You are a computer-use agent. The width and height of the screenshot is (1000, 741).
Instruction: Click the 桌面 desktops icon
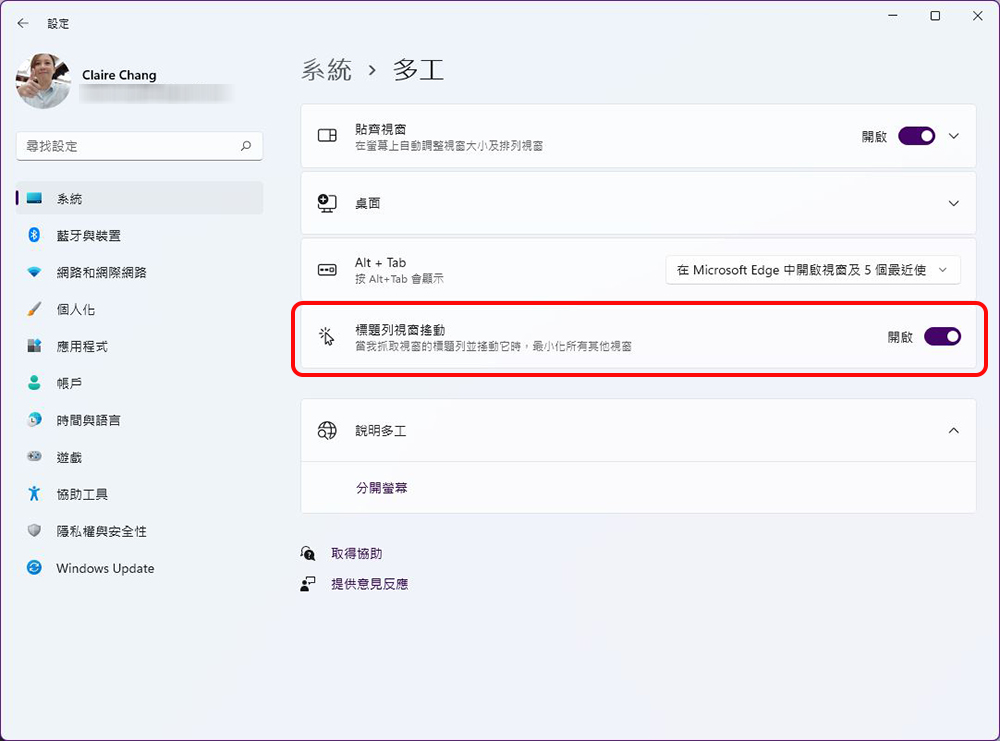coord(327,203)
